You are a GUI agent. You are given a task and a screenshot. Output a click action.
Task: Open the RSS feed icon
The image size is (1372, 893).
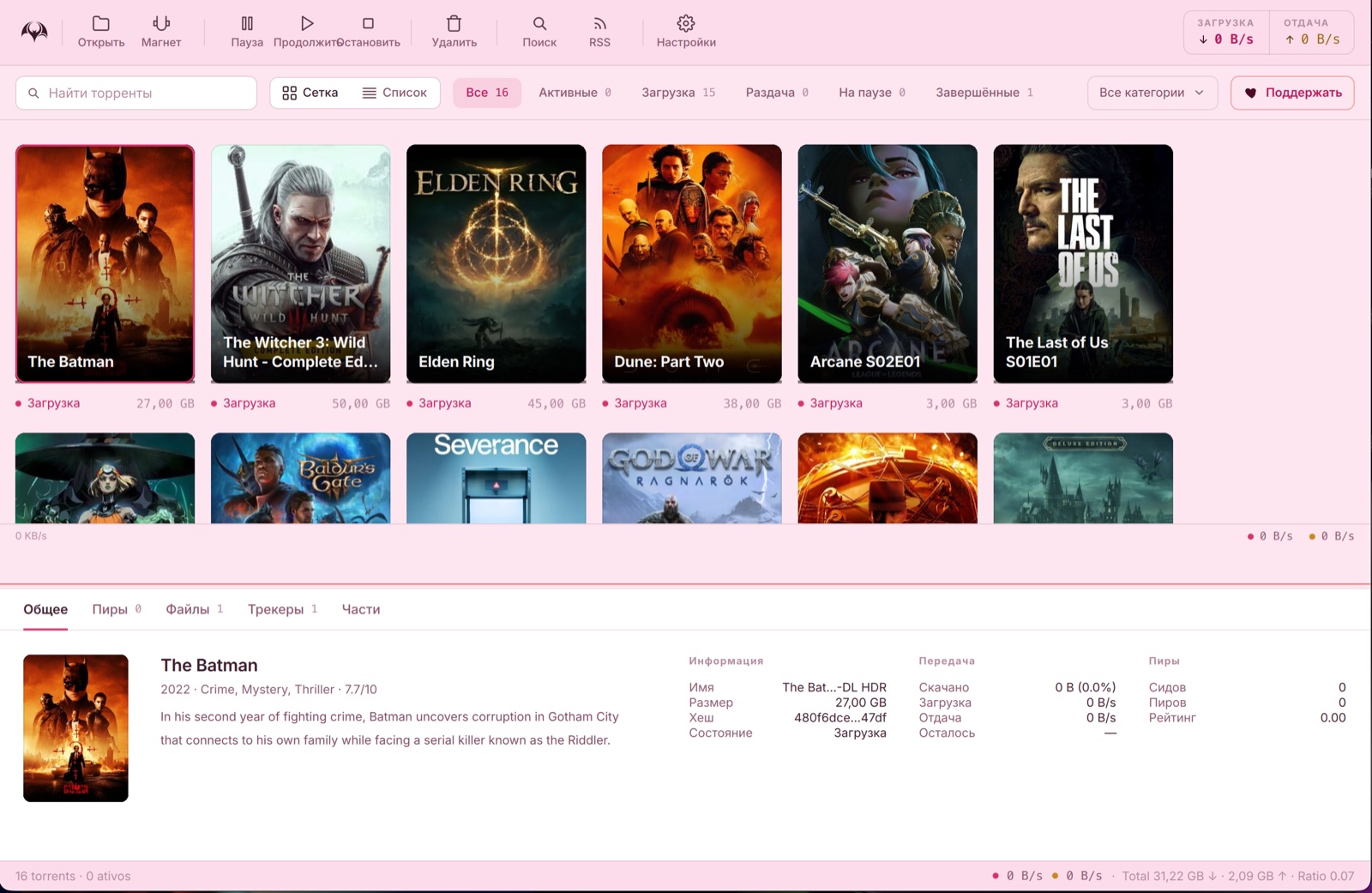(600, 23)
